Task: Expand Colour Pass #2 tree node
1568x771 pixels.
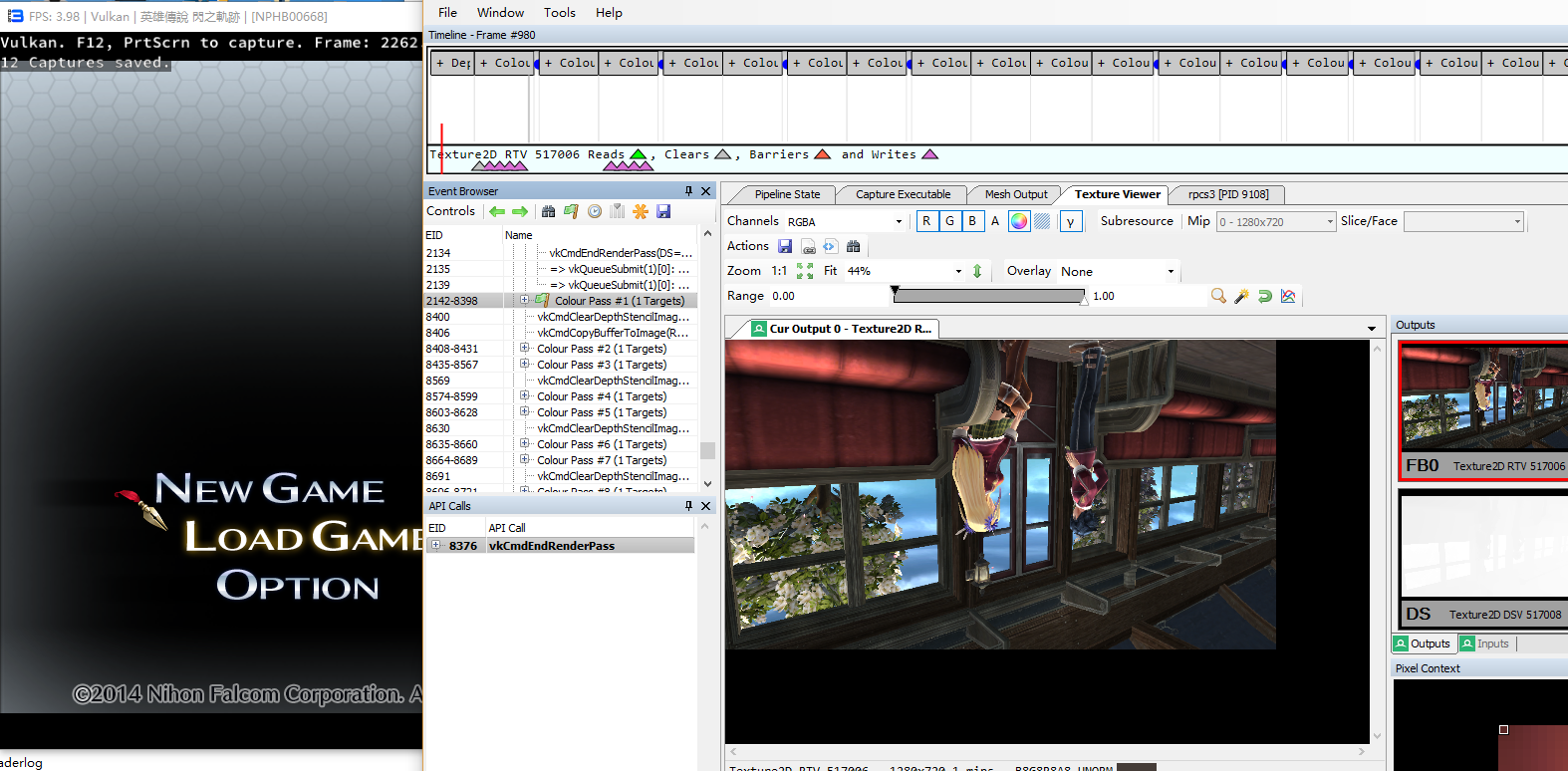Action: coord(525,349)
